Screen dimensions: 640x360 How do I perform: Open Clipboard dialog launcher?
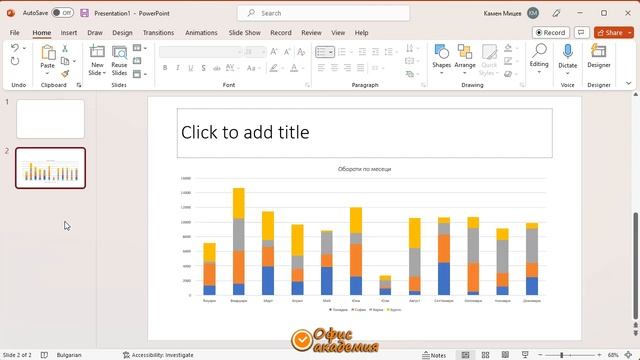[x=79, y=85]
